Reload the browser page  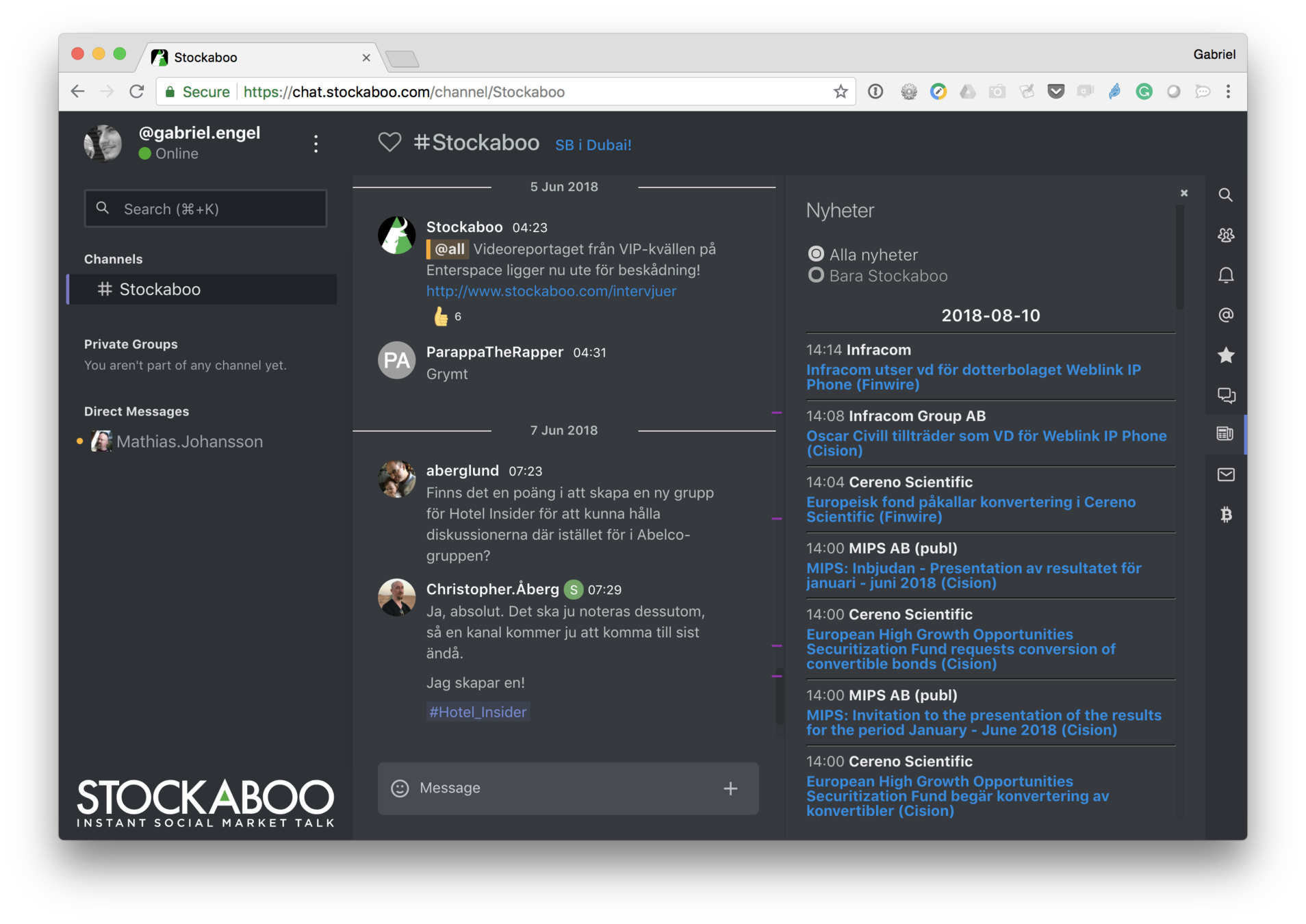137,92
